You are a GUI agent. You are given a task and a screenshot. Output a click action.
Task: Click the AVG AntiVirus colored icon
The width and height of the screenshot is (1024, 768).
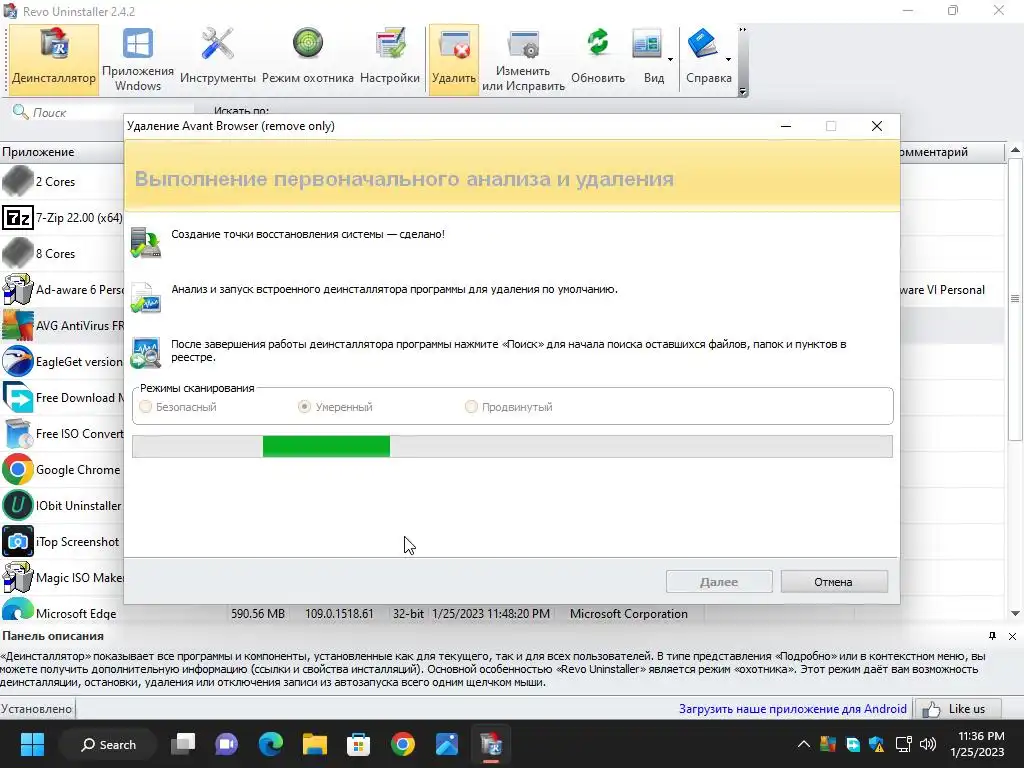point(18,325)
